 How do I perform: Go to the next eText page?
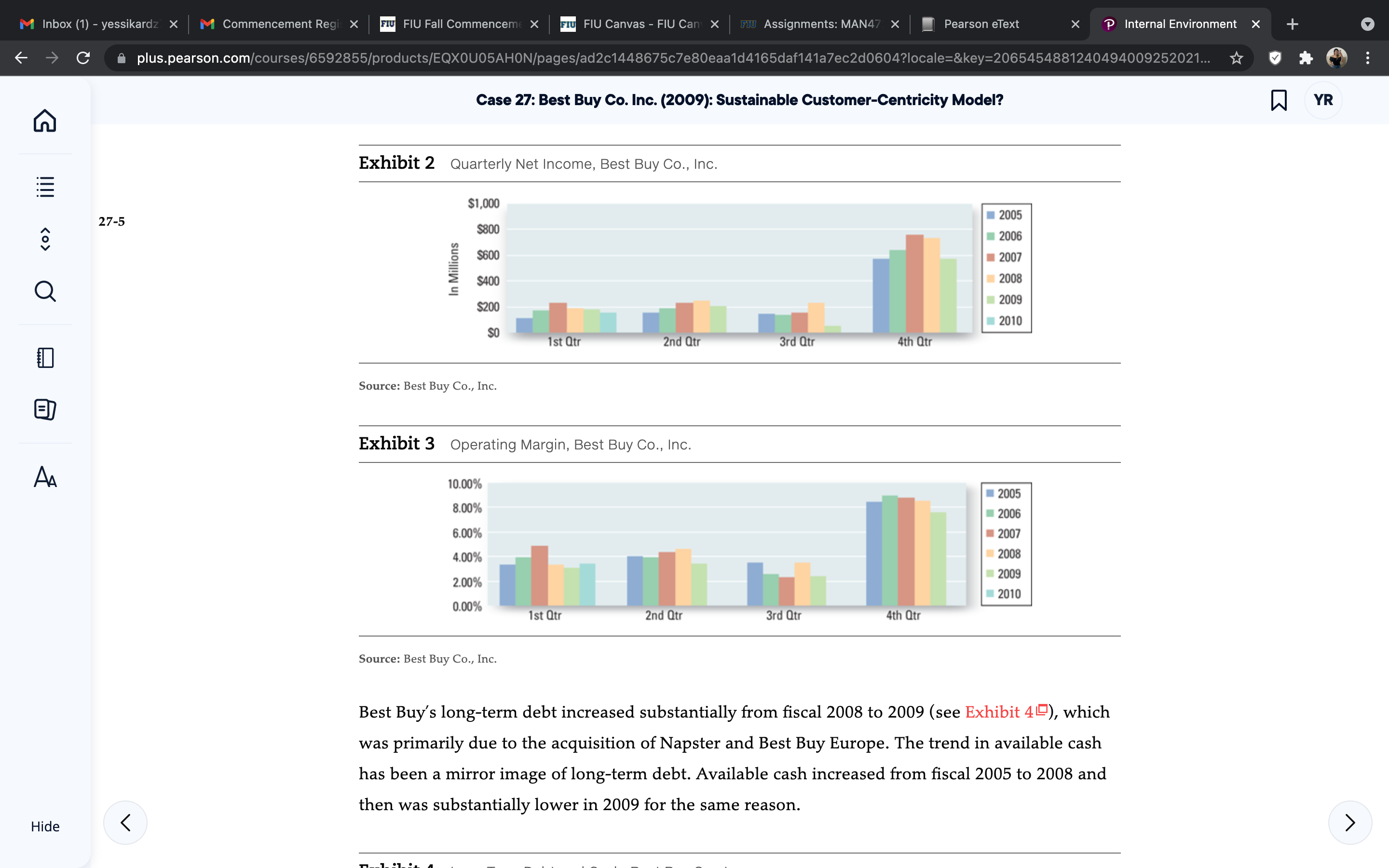(1350, 823)
